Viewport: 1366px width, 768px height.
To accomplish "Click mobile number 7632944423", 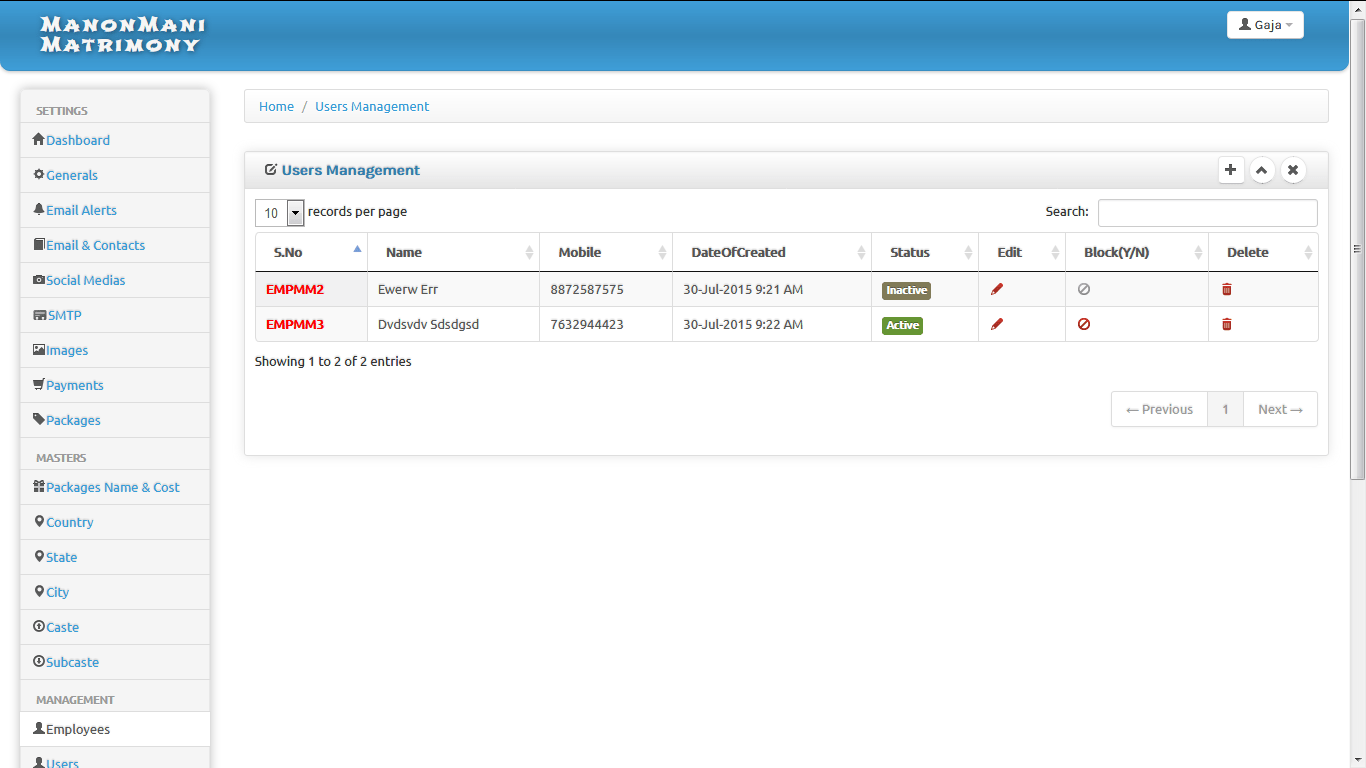I will pyautogui.click(x=587, y=324).
